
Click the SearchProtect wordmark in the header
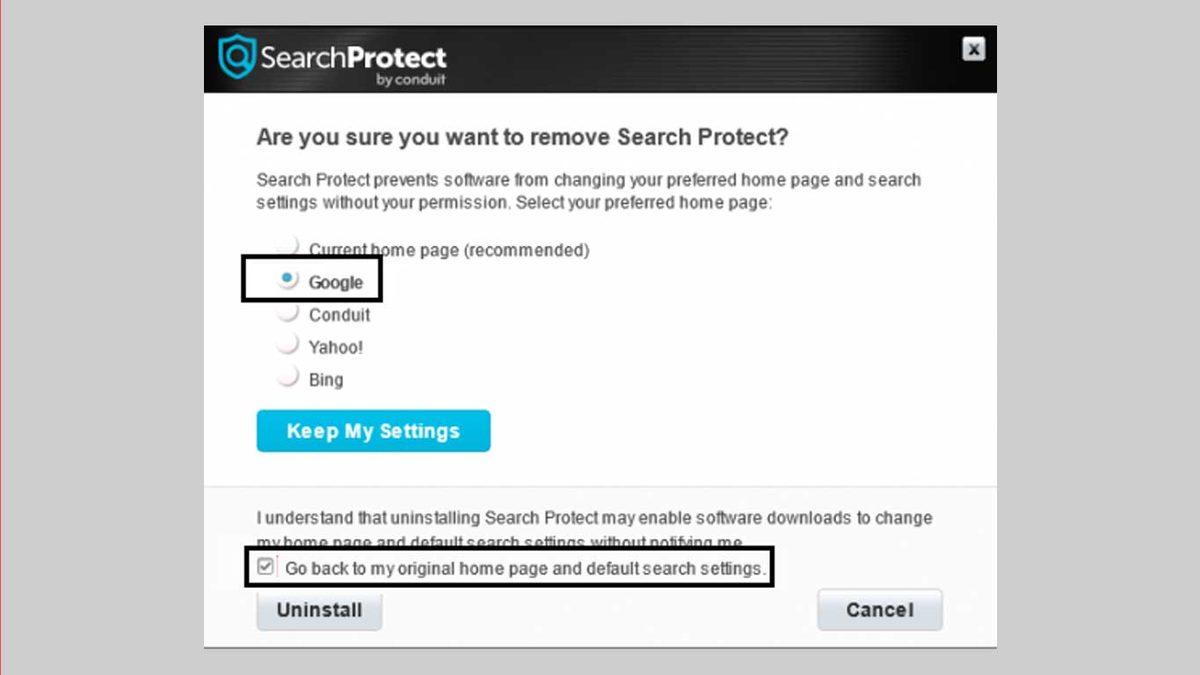(x=353, y=57)
